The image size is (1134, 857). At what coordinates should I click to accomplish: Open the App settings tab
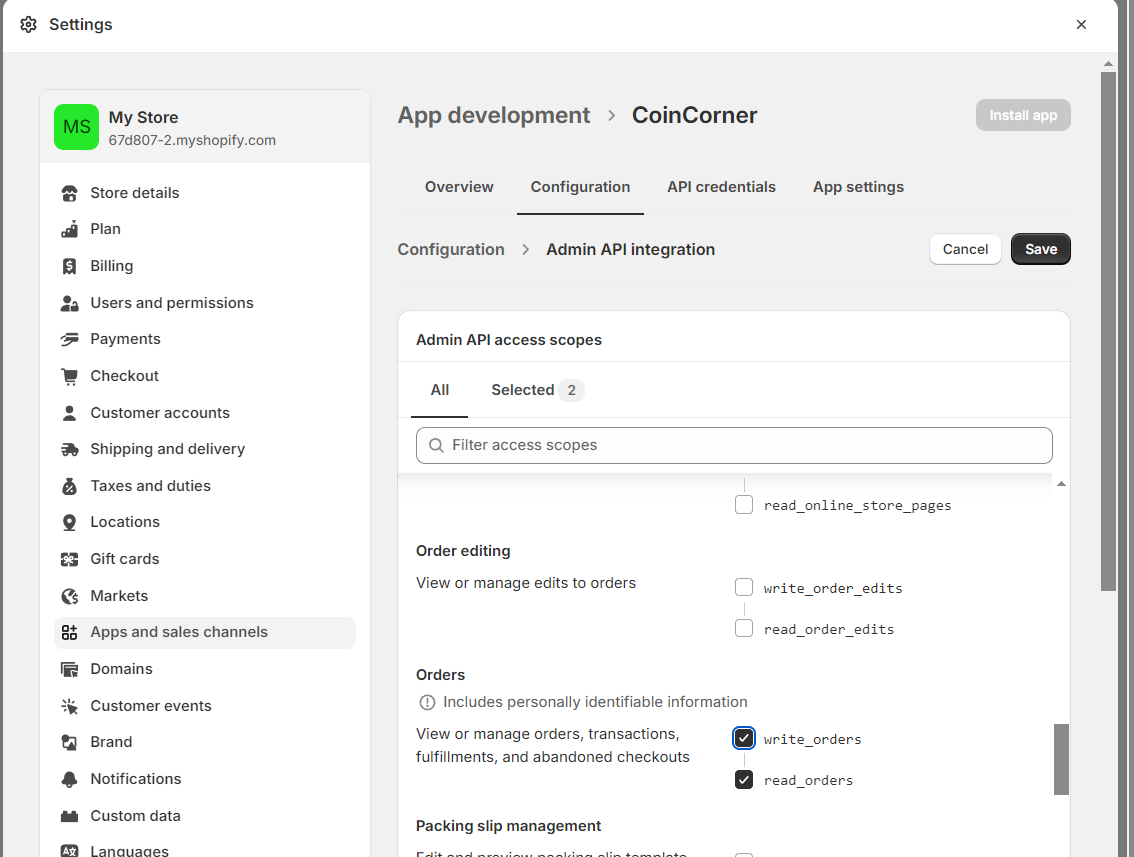[858, 187]
